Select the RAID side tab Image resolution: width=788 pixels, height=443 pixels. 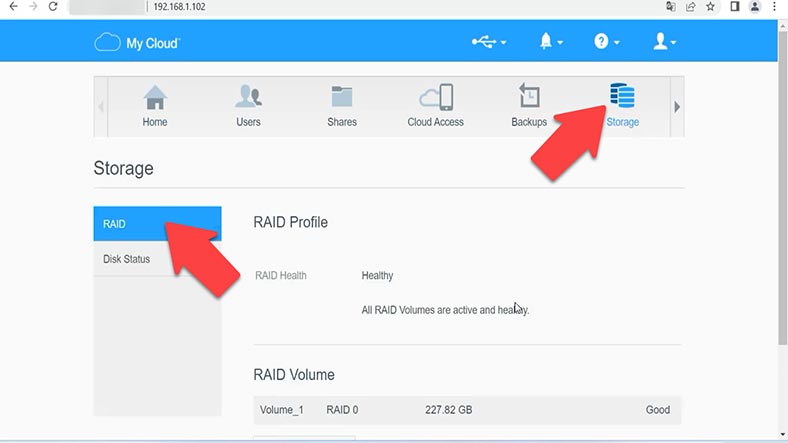pos(157,224)
